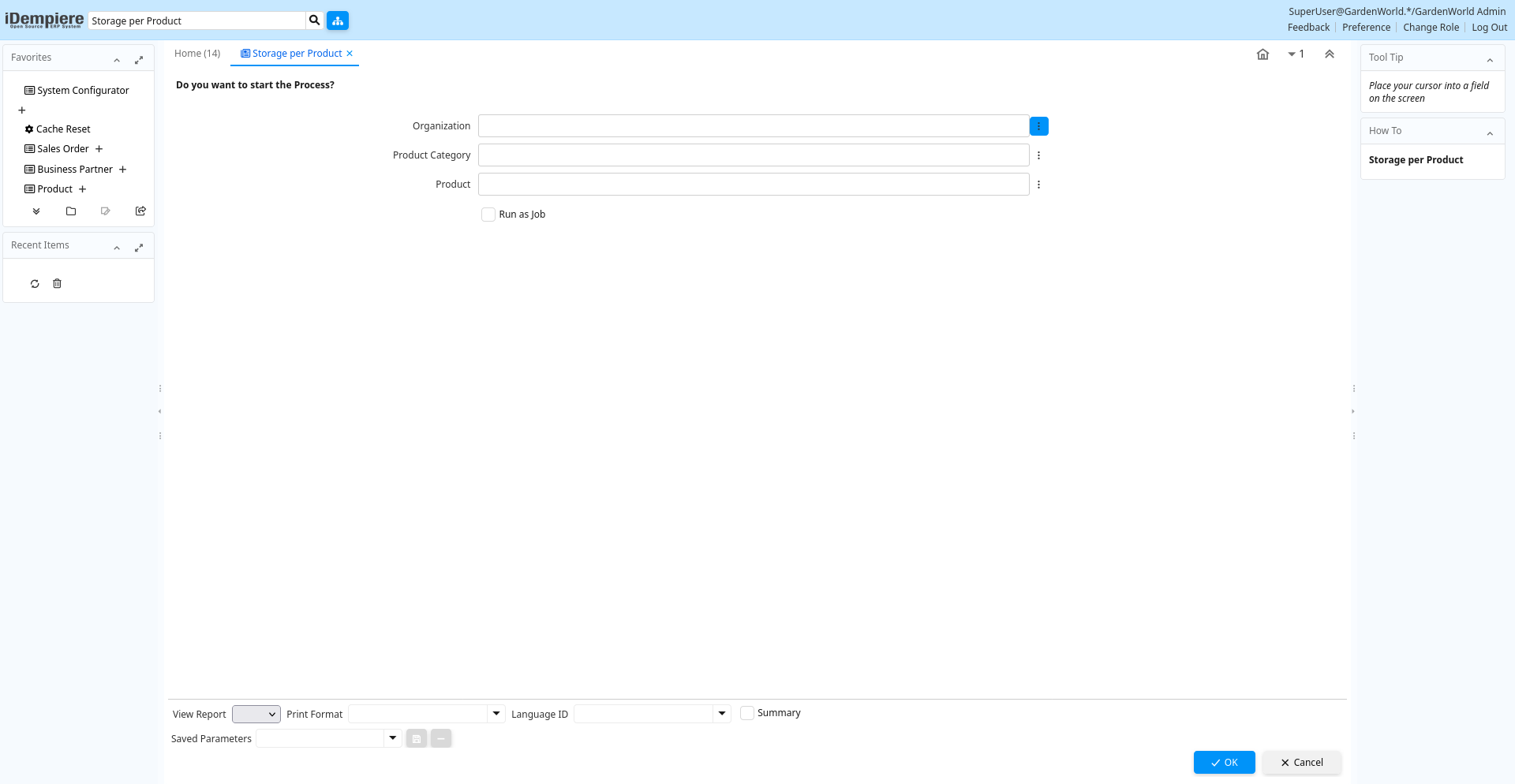Enable the Run as Job checkbox
Image resolution: width=1515 pixels, height=784 pixels.
[x=488, y=215]
